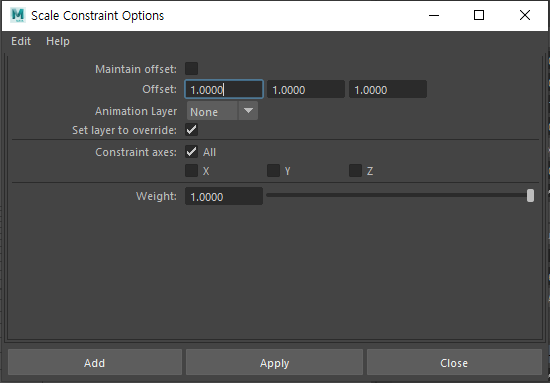Screen dimensions: 550x383
Task: Click the Weight value field
Action: [224, 196]
